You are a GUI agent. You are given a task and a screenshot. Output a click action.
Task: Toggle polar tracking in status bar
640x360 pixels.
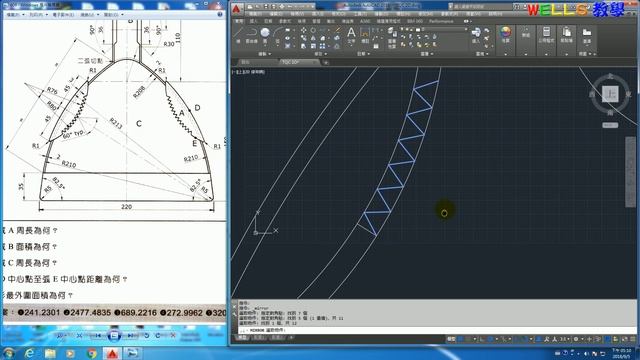[491, 339]
